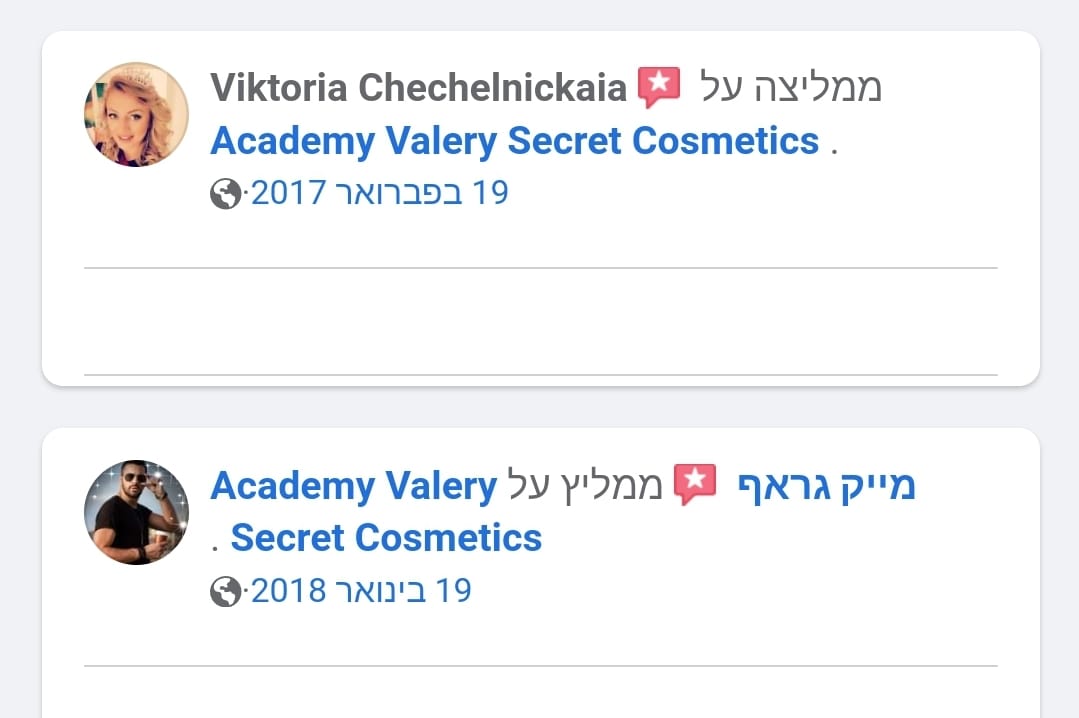Click the globe icon beside the 2017 date

point(226,193)
